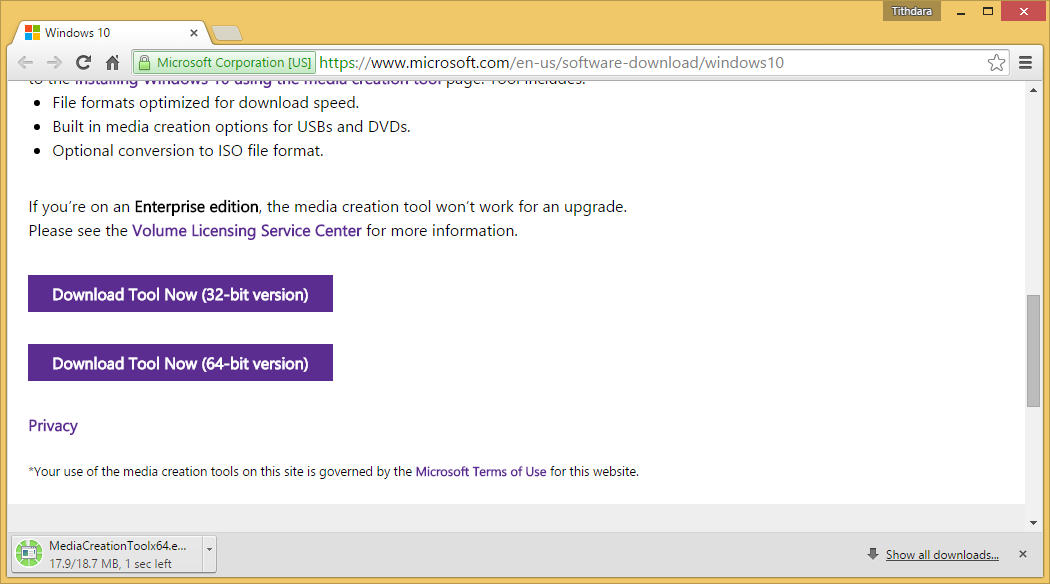Click Download Tool Now (32-bit version)
Viewport: 1050px width, 584px height.
pyautogui.click(x=180, y=294)
